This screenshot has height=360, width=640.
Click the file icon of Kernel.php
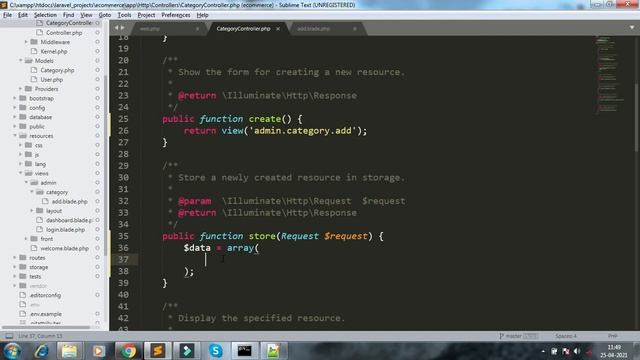34,51
